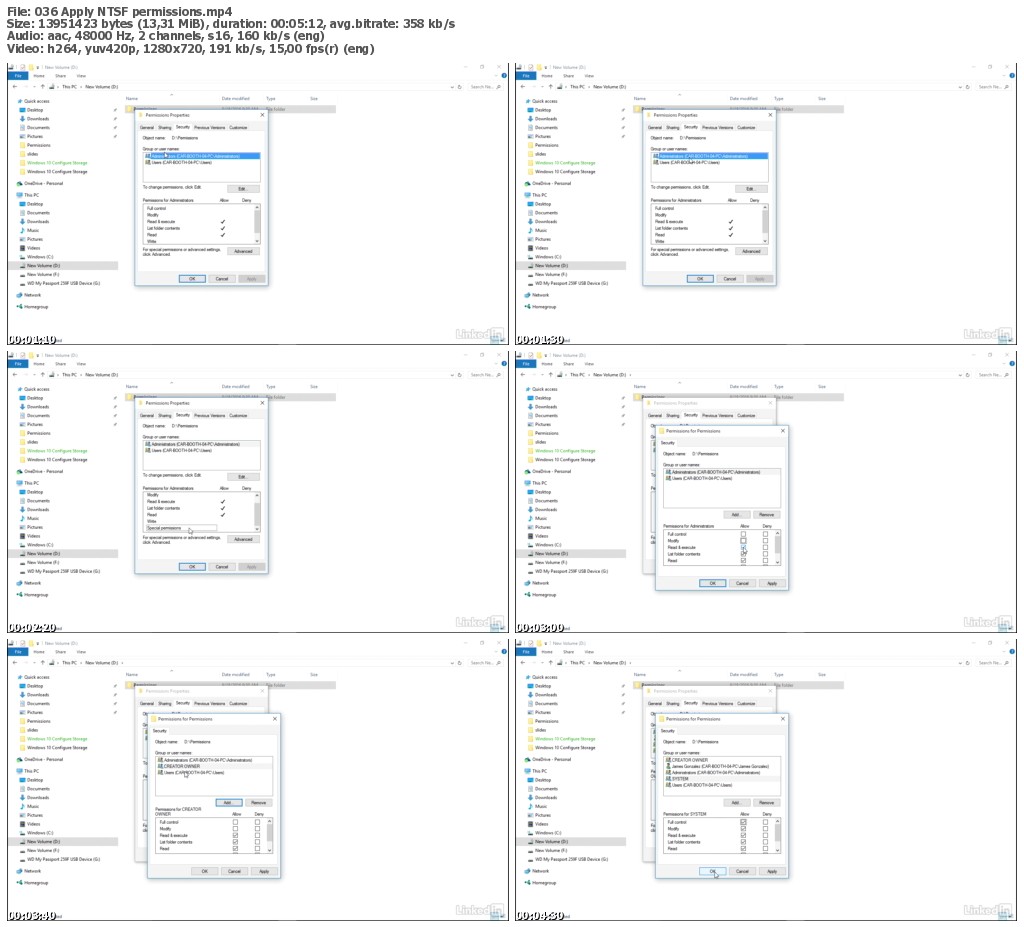In the 00:02:20 frame, open the Customize tab
The image size is (1024, 927).
(x=238, y=415)
